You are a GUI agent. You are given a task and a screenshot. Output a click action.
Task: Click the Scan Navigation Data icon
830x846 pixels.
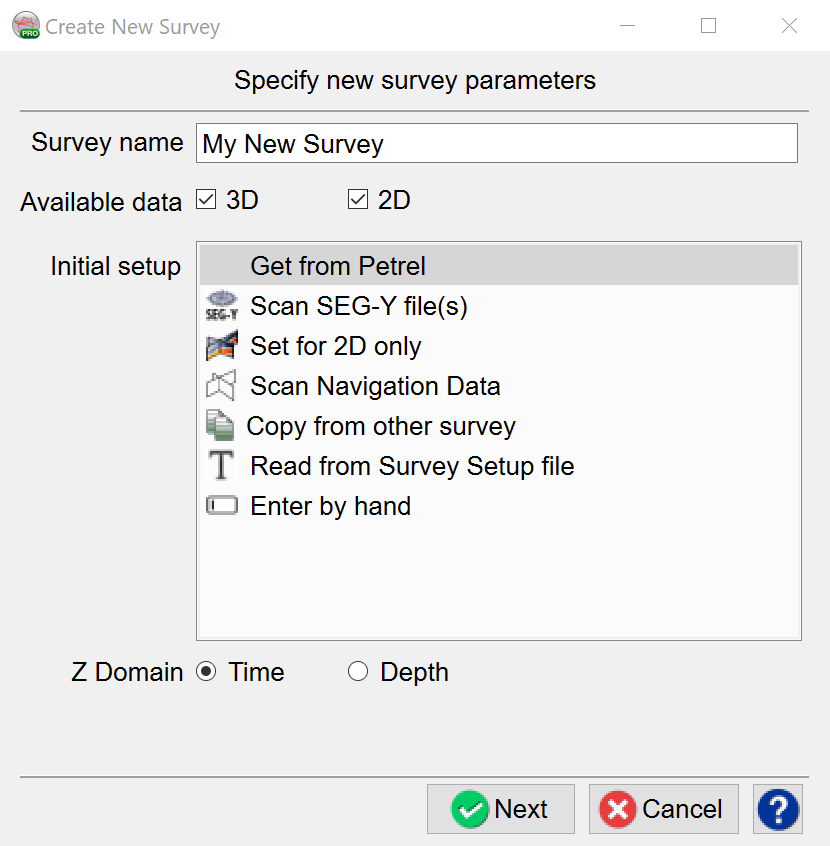point(220,386)
